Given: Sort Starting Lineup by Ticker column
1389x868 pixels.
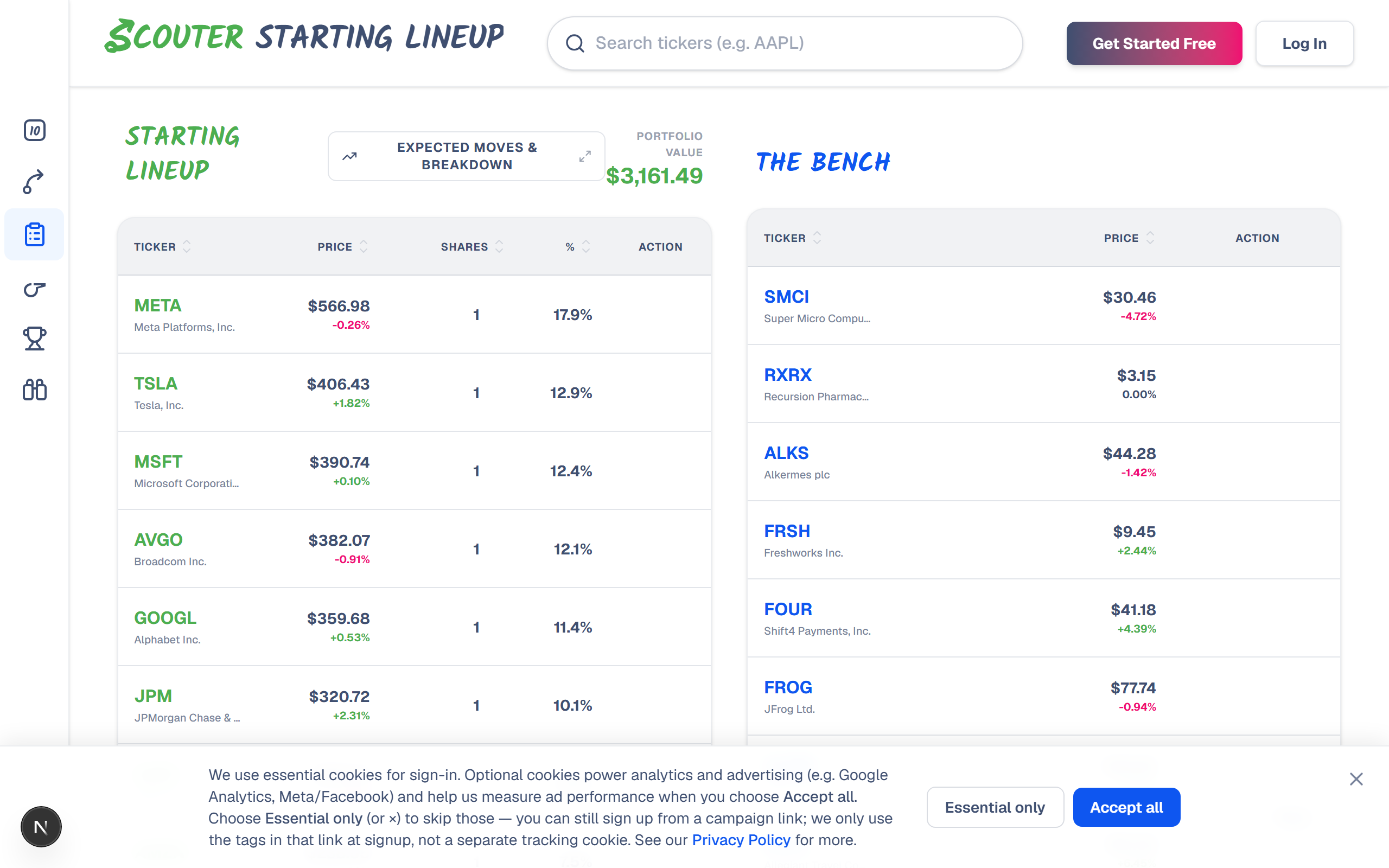Looking at the screenshot, I should click(x=162, y=247).
